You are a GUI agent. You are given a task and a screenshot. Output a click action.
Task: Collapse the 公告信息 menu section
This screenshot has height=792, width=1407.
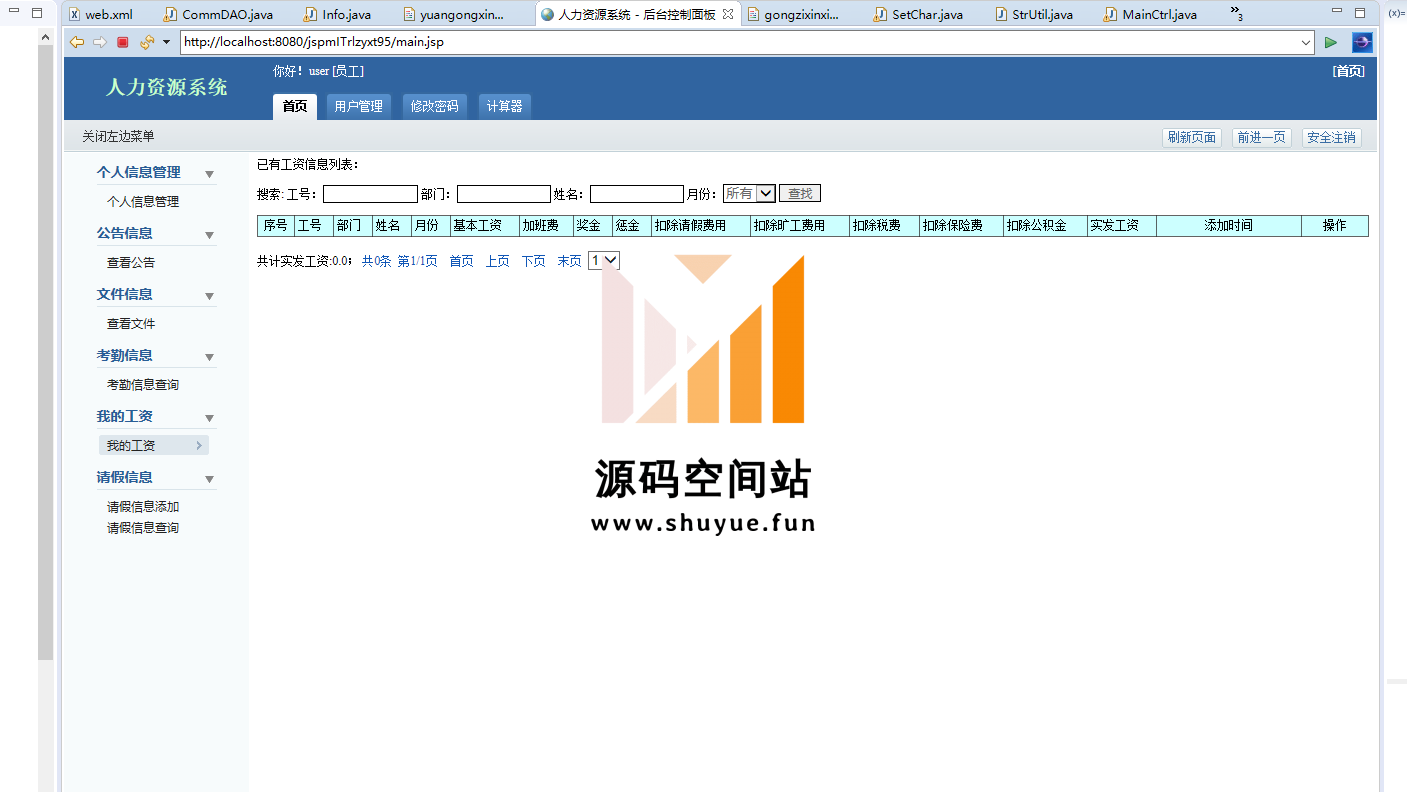click(x=209, y=235)
